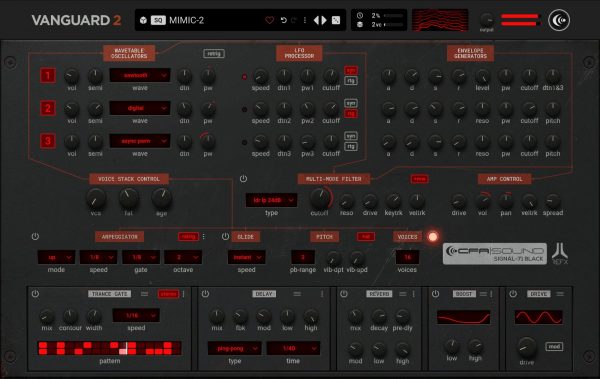Open the Boost three-dot menu
This screenshot has width=600, height=379.
[x=491, y=294]
